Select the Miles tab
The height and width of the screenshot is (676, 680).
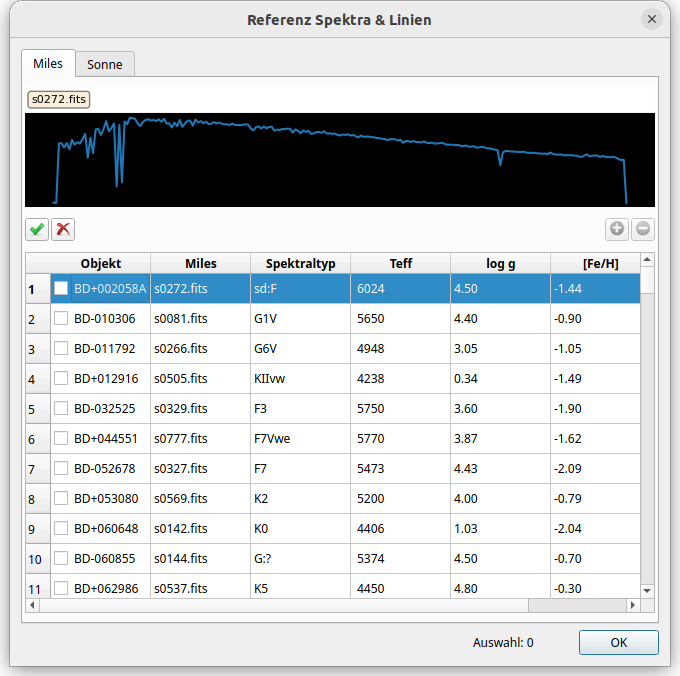48,63
